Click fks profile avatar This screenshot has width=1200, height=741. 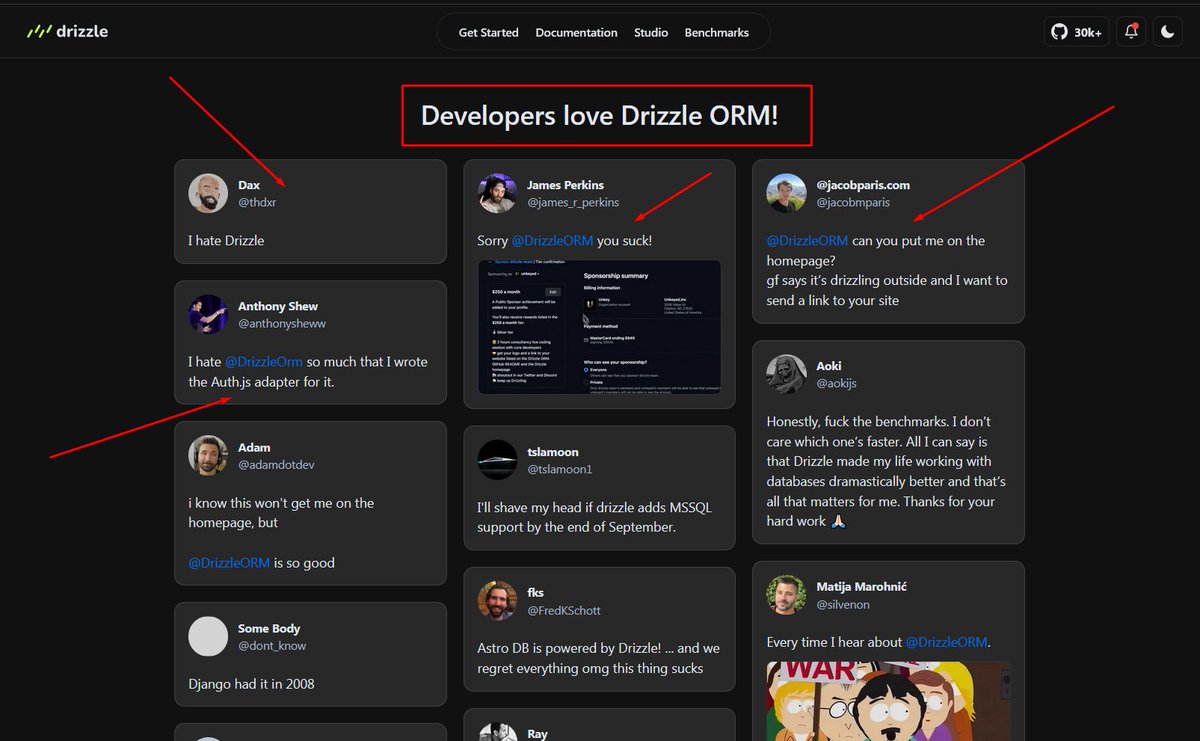pos(497,600)
